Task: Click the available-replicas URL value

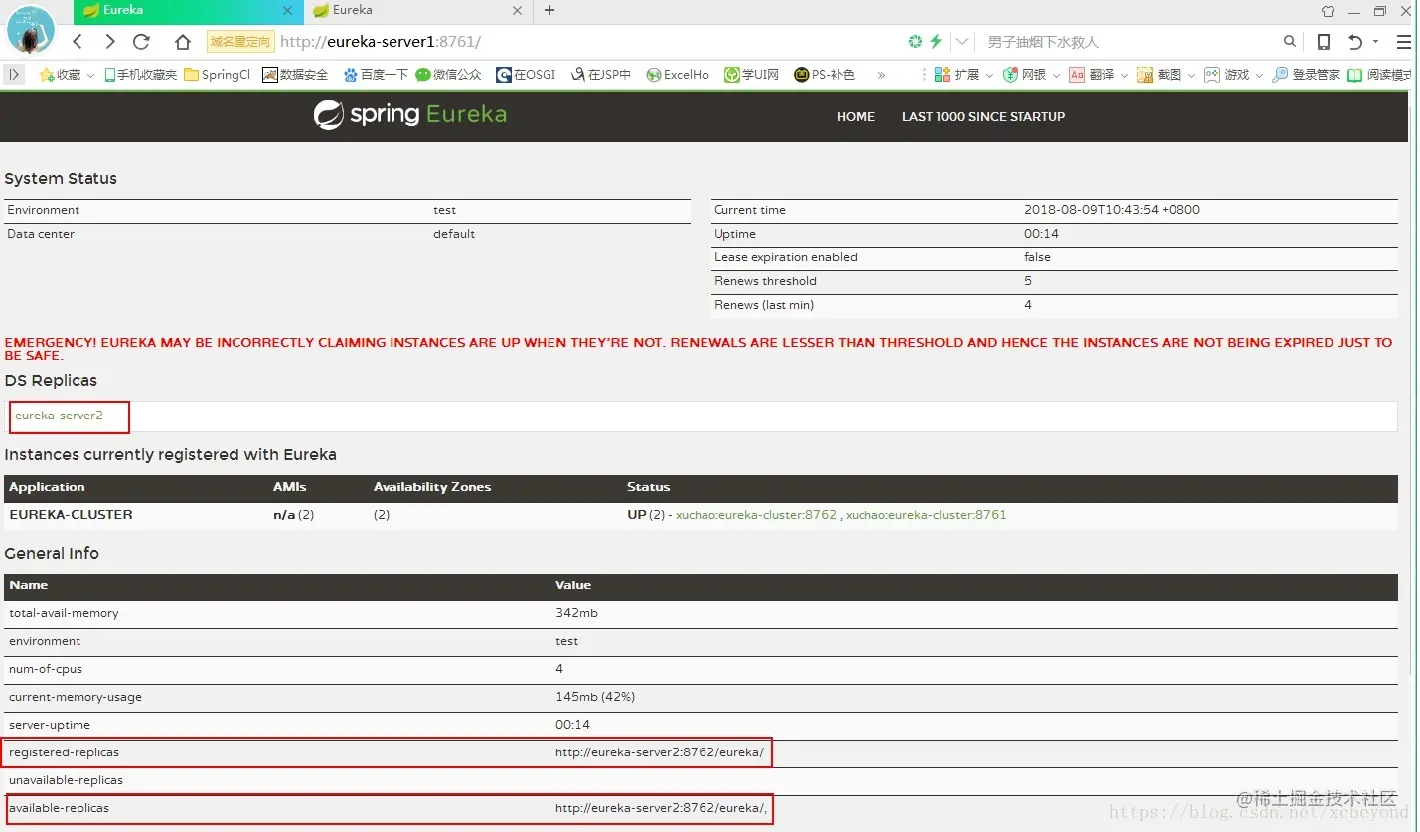Action: 661,808
